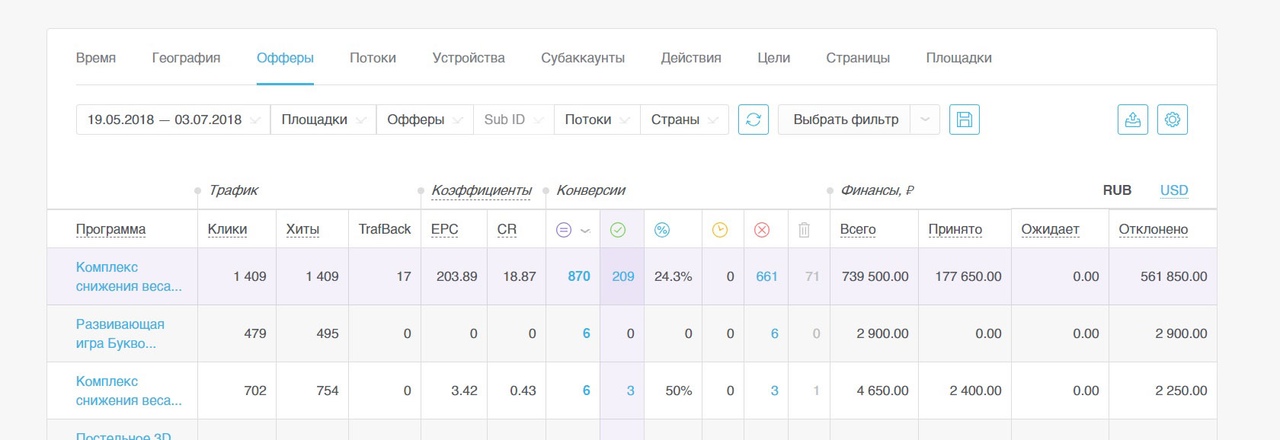Open the Потоки tab
1280x440 pixels.
[373, 58]
